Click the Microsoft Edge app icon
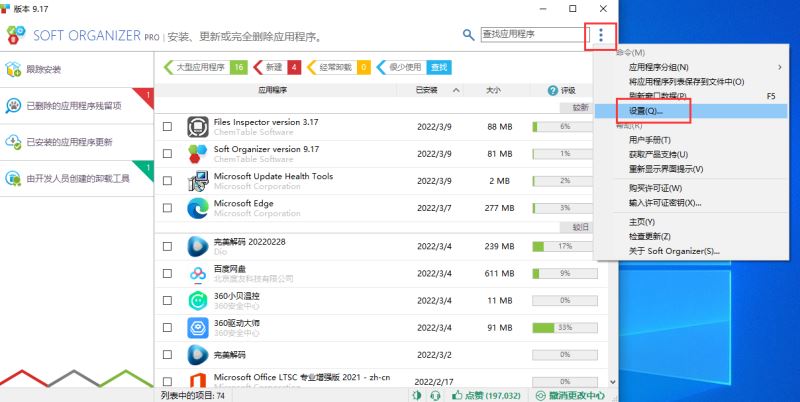This screenshot has width=800, height=402. click(x=197, y=208)
